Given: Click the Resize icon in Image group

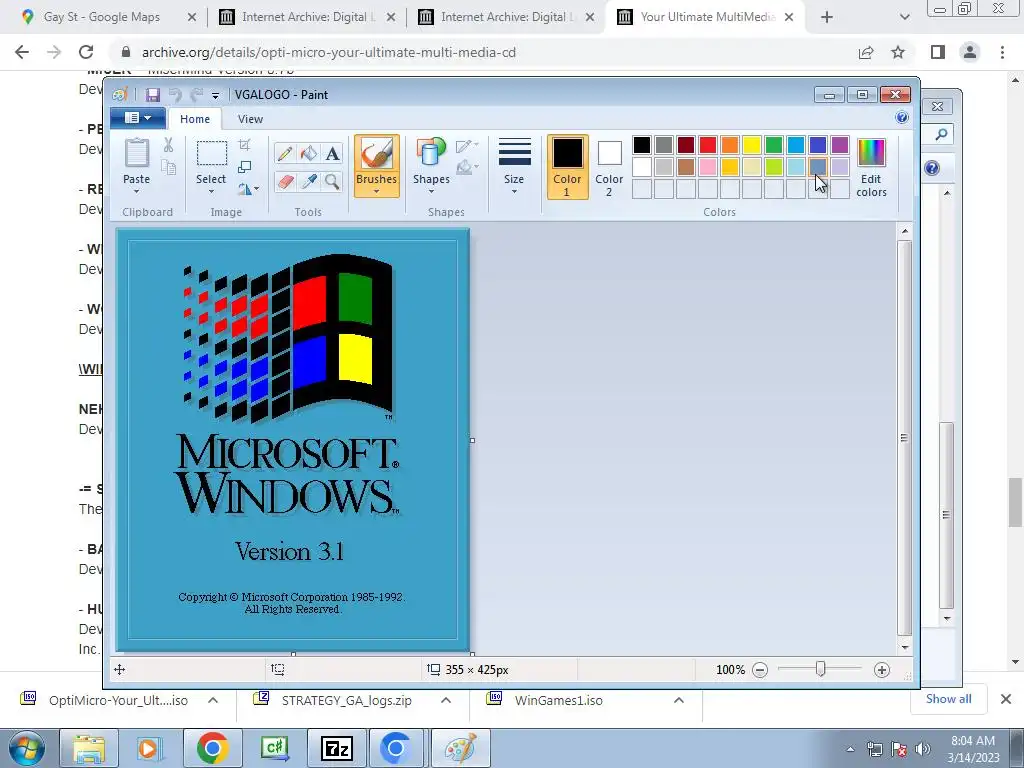Looking at the screenshot, I should 244,167.
